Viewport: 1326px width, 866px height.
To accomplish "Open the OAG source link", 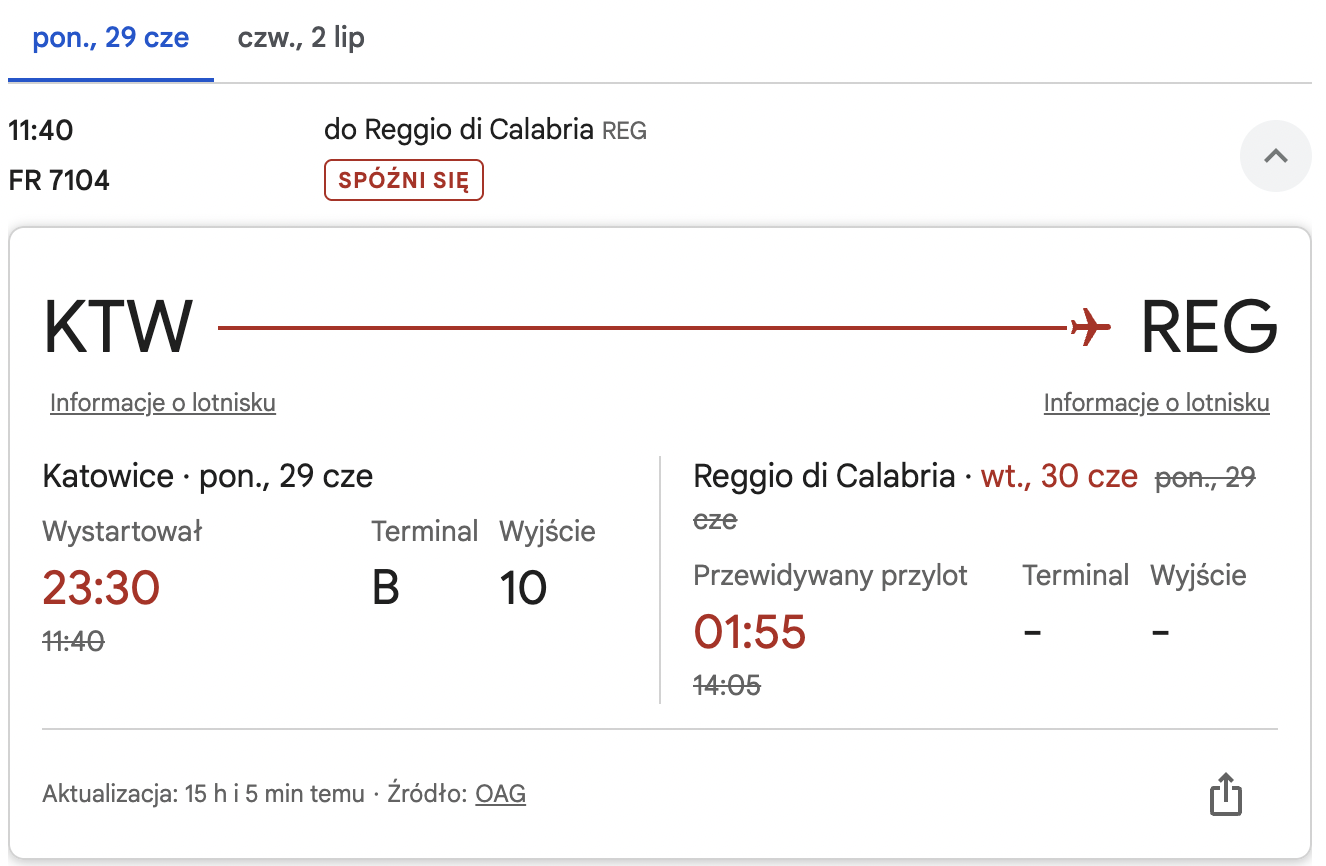I will coord(501,794).
